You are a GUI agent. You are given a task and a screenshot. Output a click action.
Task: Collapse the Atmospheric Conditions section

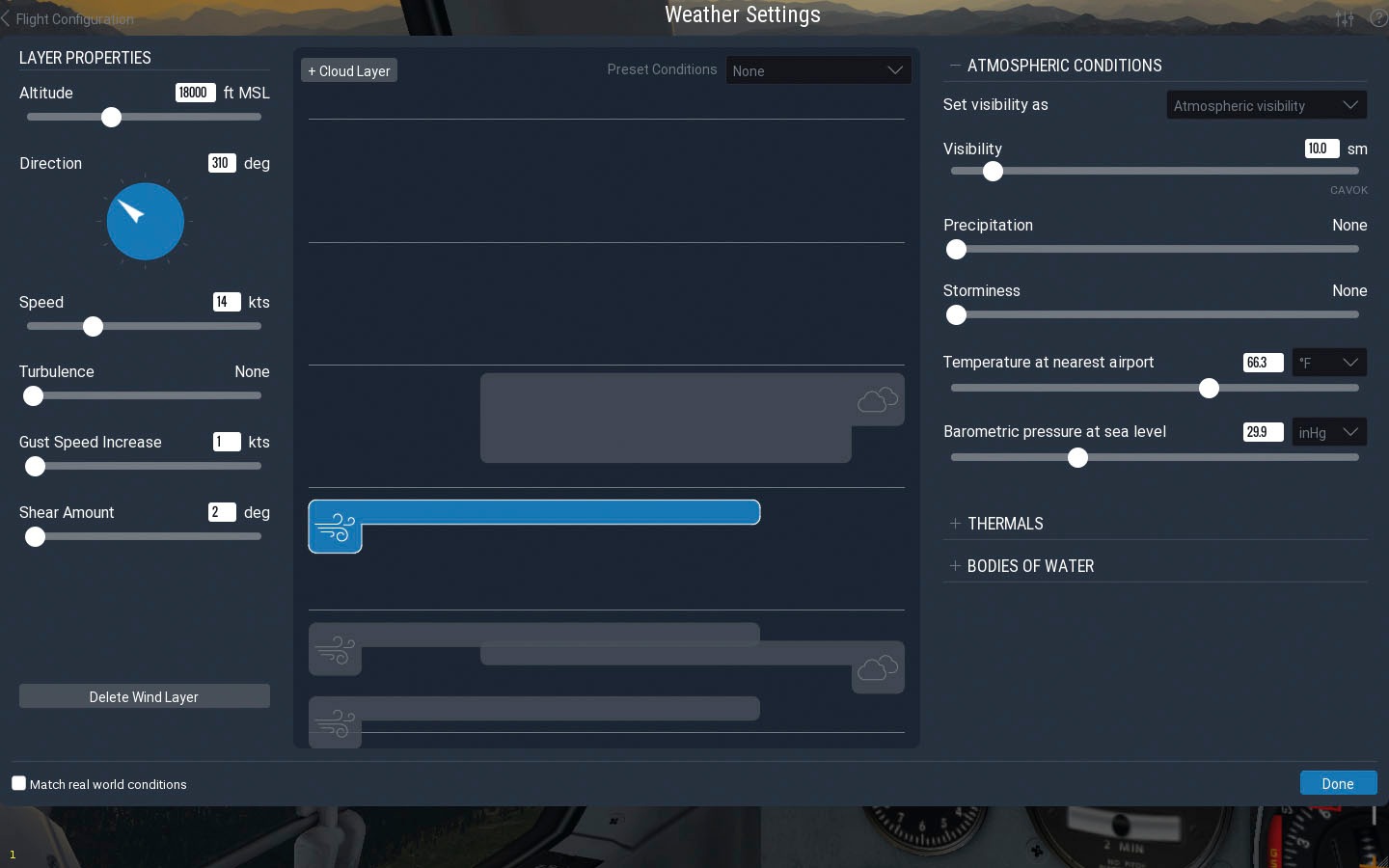[x=1063, y=66]
